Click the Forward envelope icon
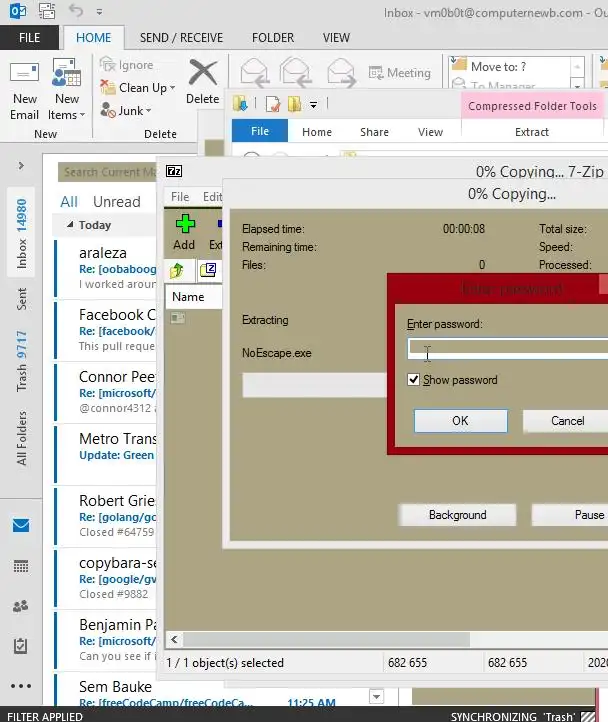Screen dimensions: 608x722 coord(341,73)
